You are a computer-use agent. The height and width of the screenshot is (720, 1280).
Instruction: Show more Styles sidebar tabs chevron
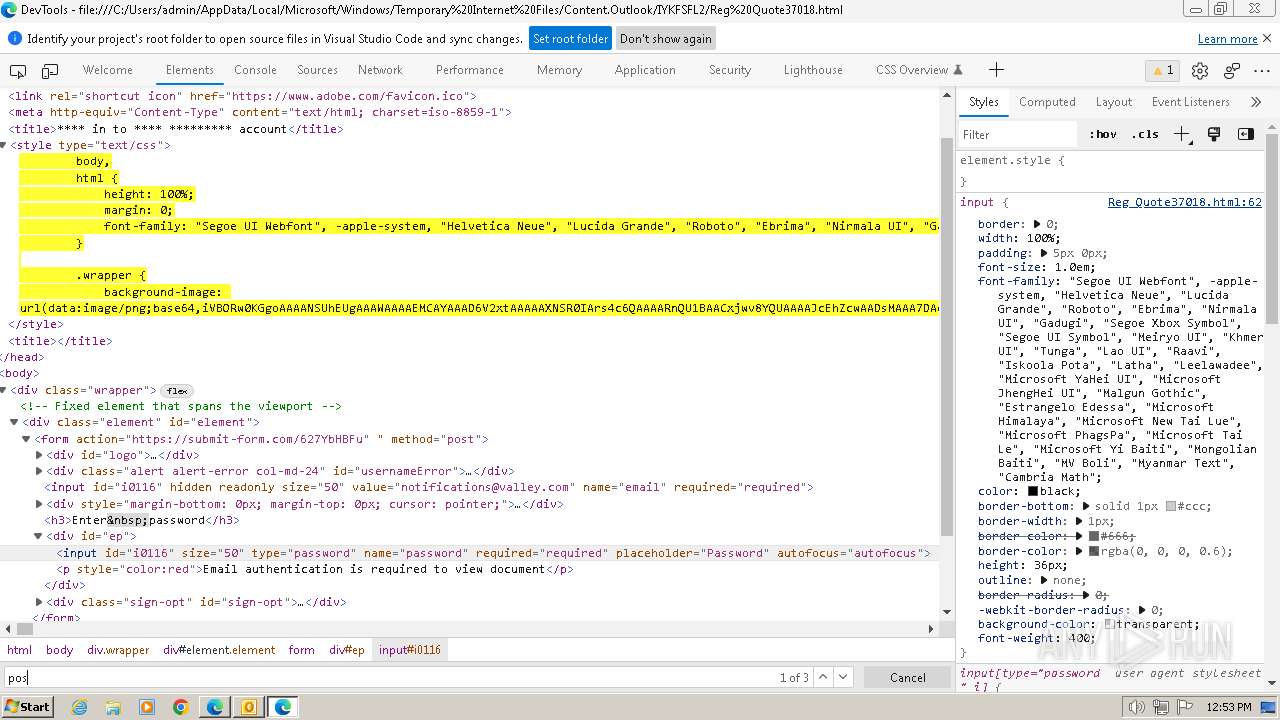click(1256, 102)
